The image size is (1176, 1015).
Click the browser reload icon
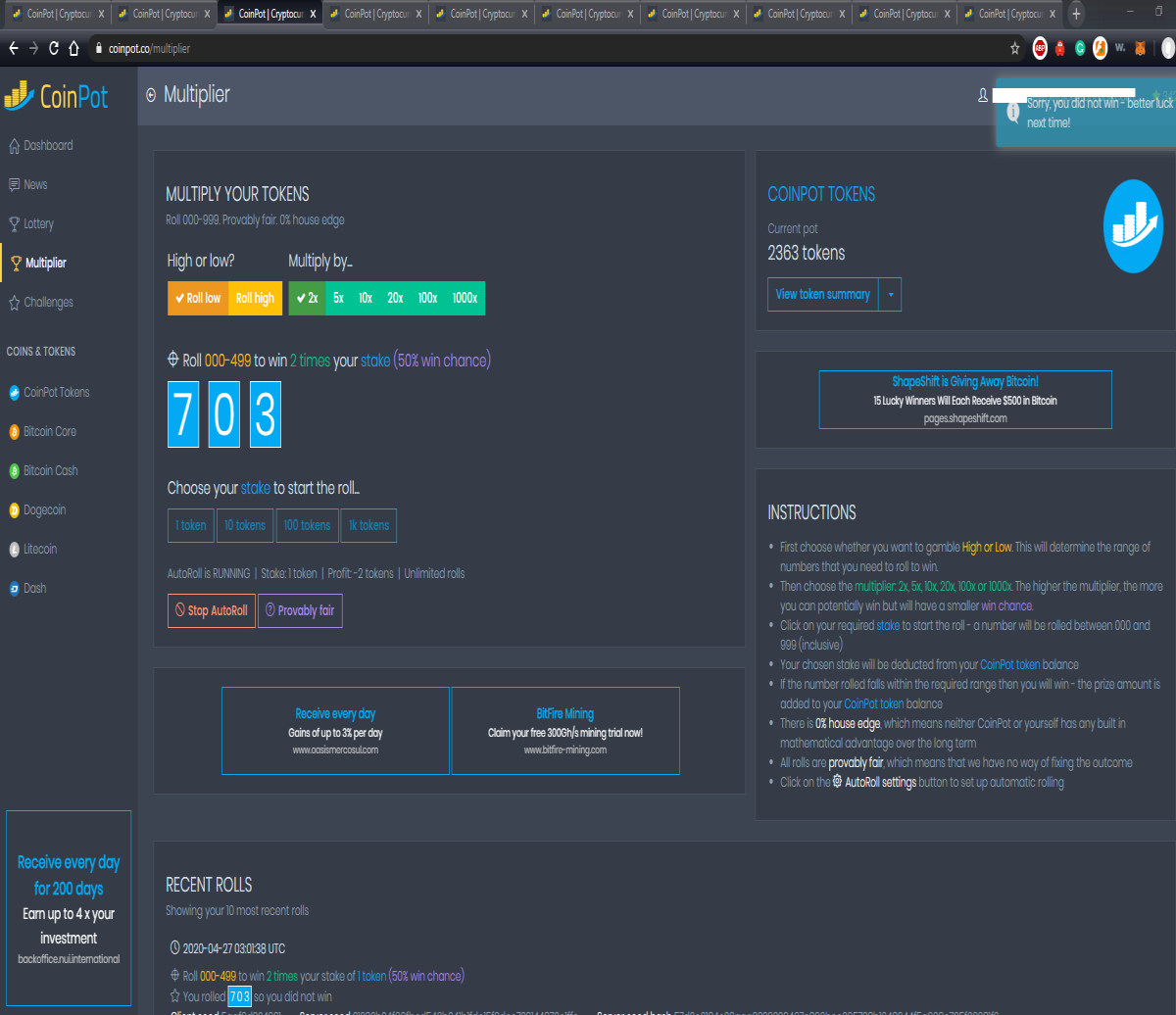click(53, 48)
